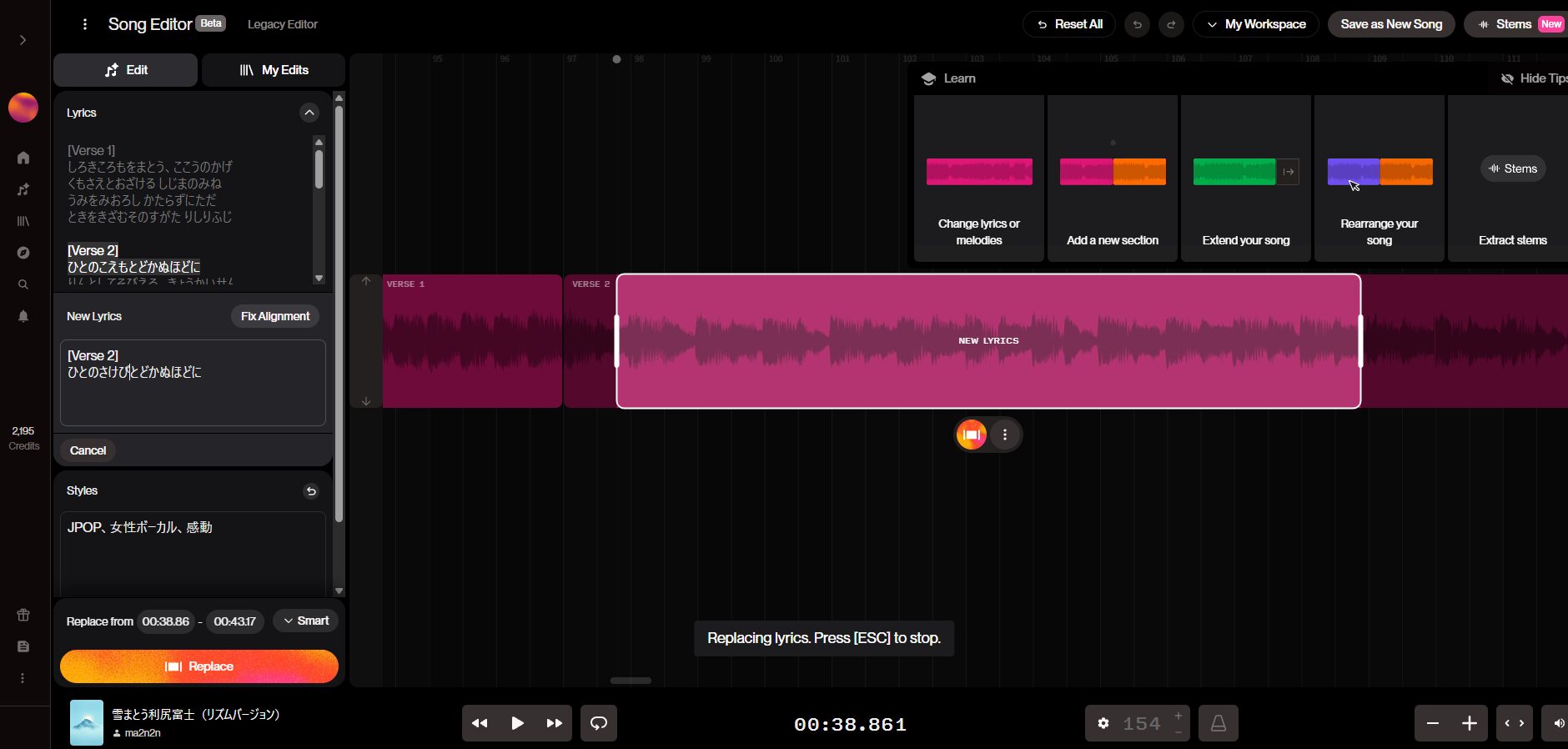Start playback with the play button
The height and width of the screenshot is (749, 1568).
click(x=517, y=723)
